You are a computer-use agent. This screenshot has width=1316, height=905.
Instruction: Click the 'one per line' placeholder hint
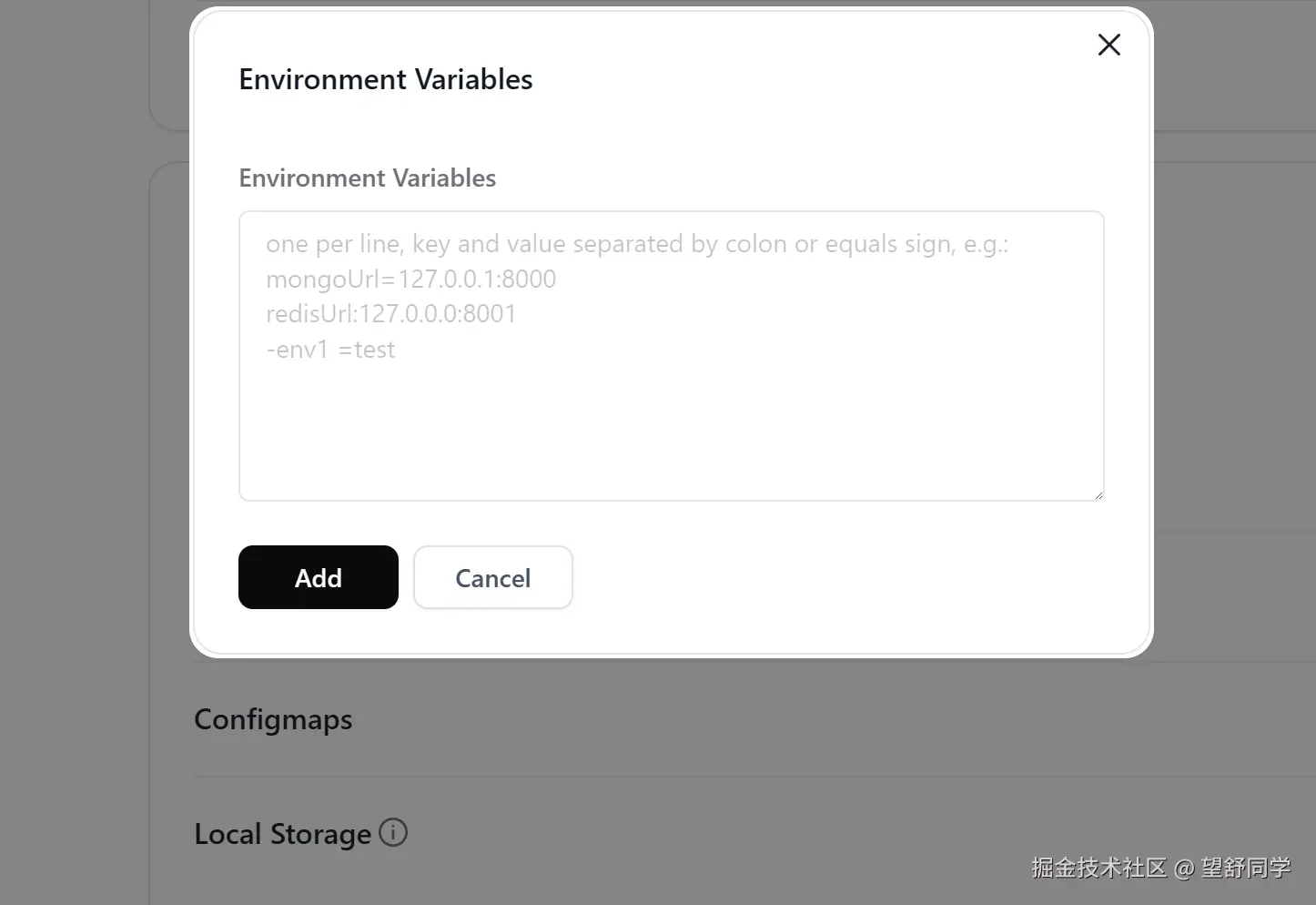tap(637, 244)
